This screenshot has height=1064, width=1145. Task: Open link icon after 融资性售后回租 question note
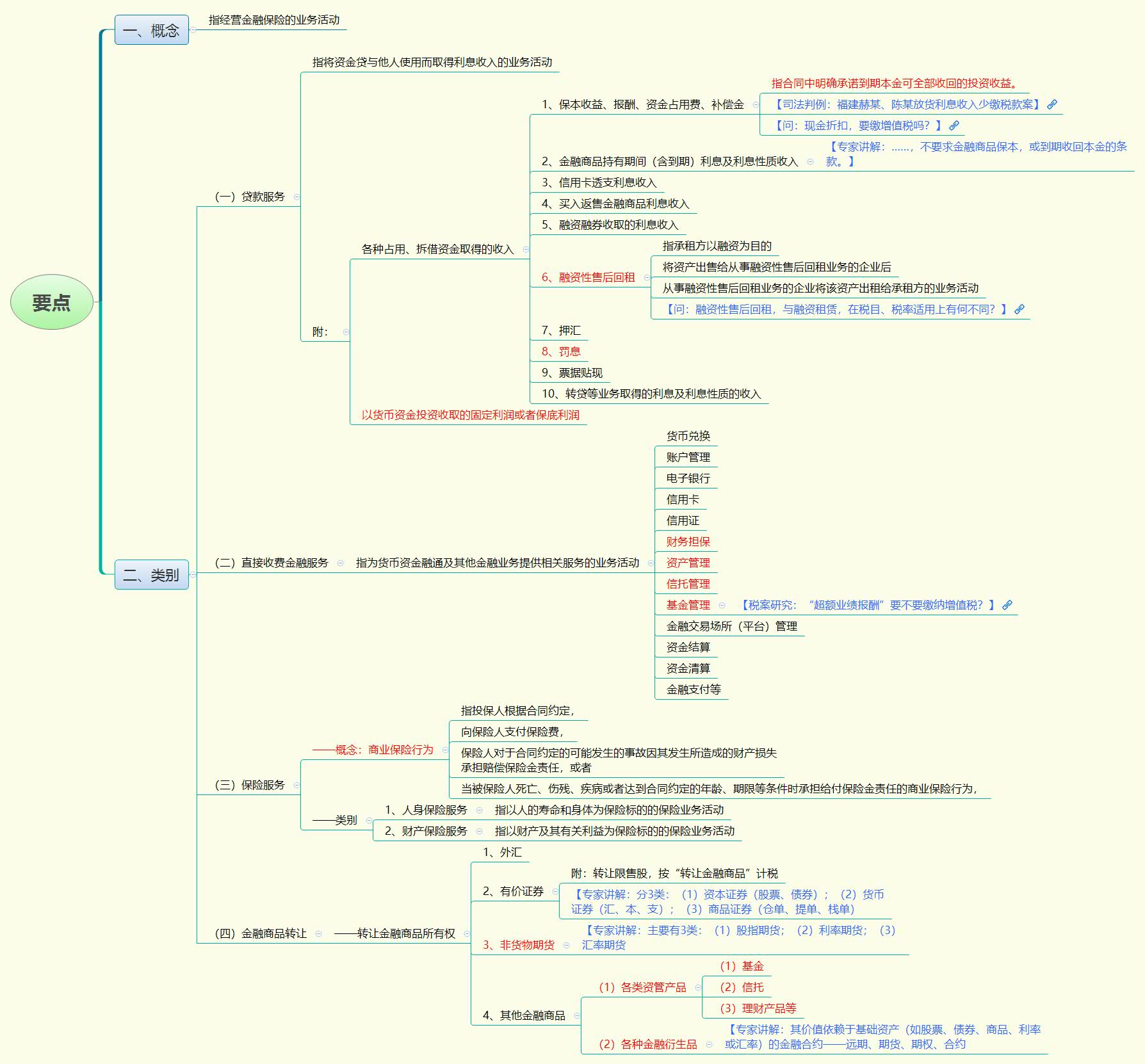click(1019, 309)
